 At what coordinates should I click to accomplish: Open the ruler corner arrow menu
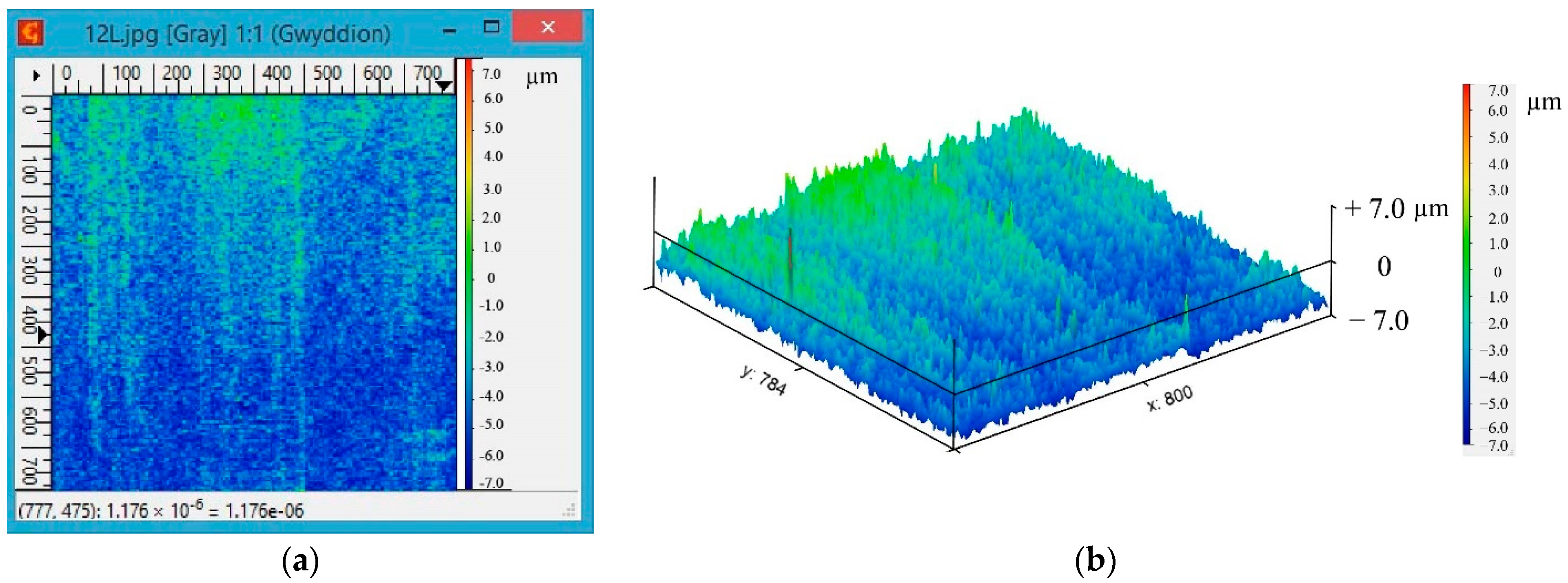36,76
